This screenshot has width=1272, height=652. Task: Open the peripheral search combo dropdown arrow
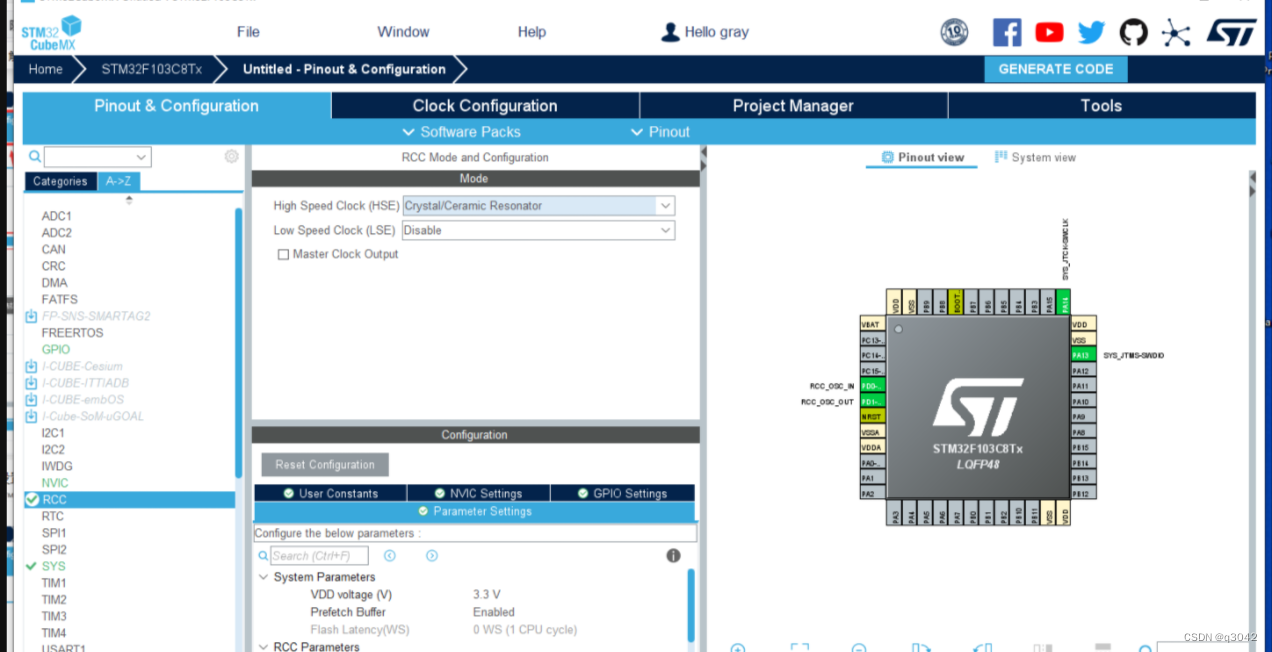click(x=141, y=157)
